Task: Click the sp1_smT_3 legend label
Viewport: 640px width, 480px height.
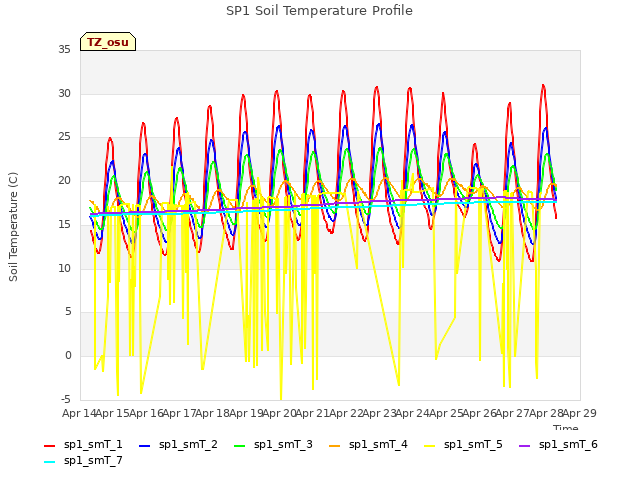Action: [283, 444]
